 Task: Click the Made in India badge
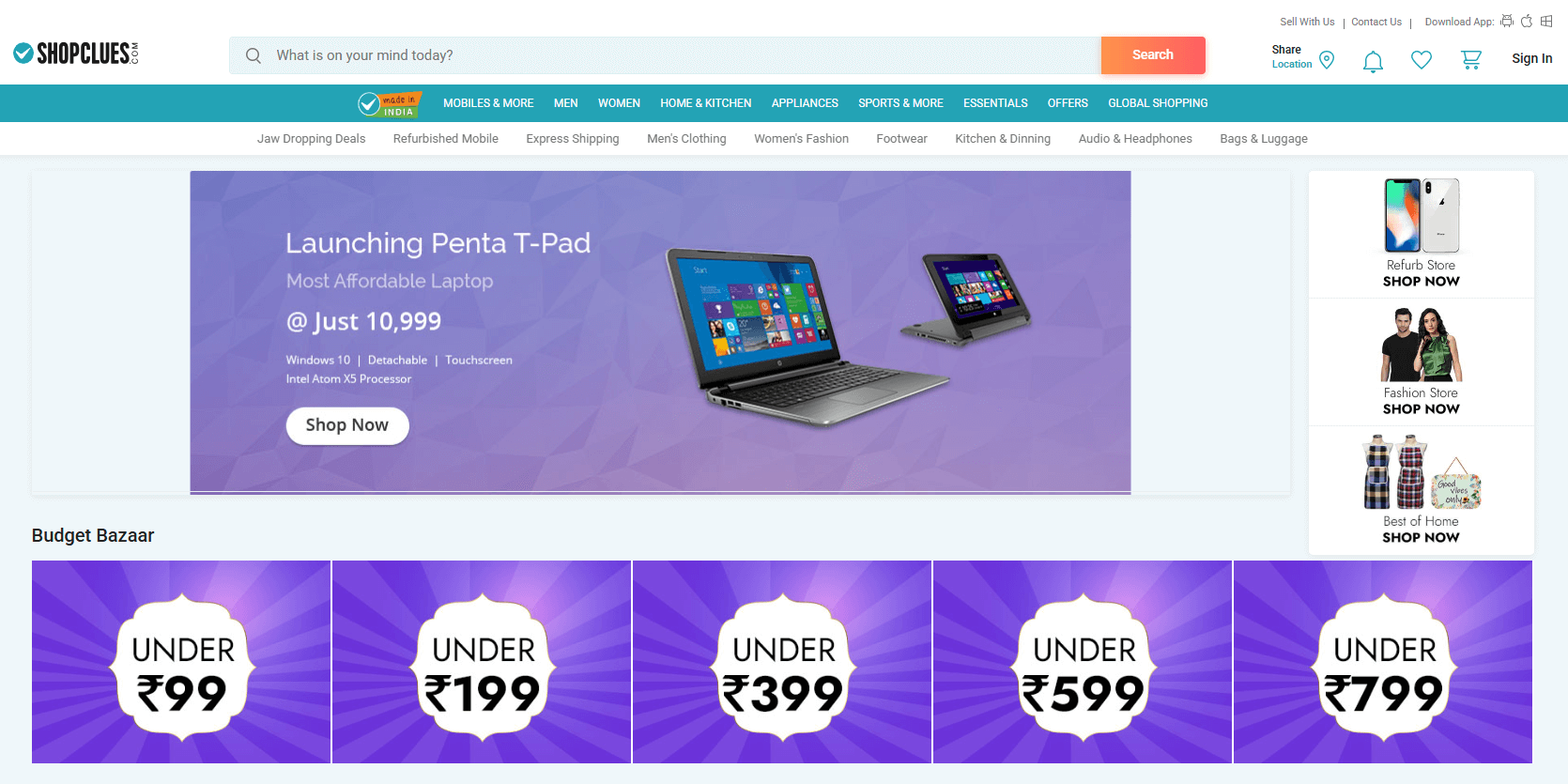(390, 104)
